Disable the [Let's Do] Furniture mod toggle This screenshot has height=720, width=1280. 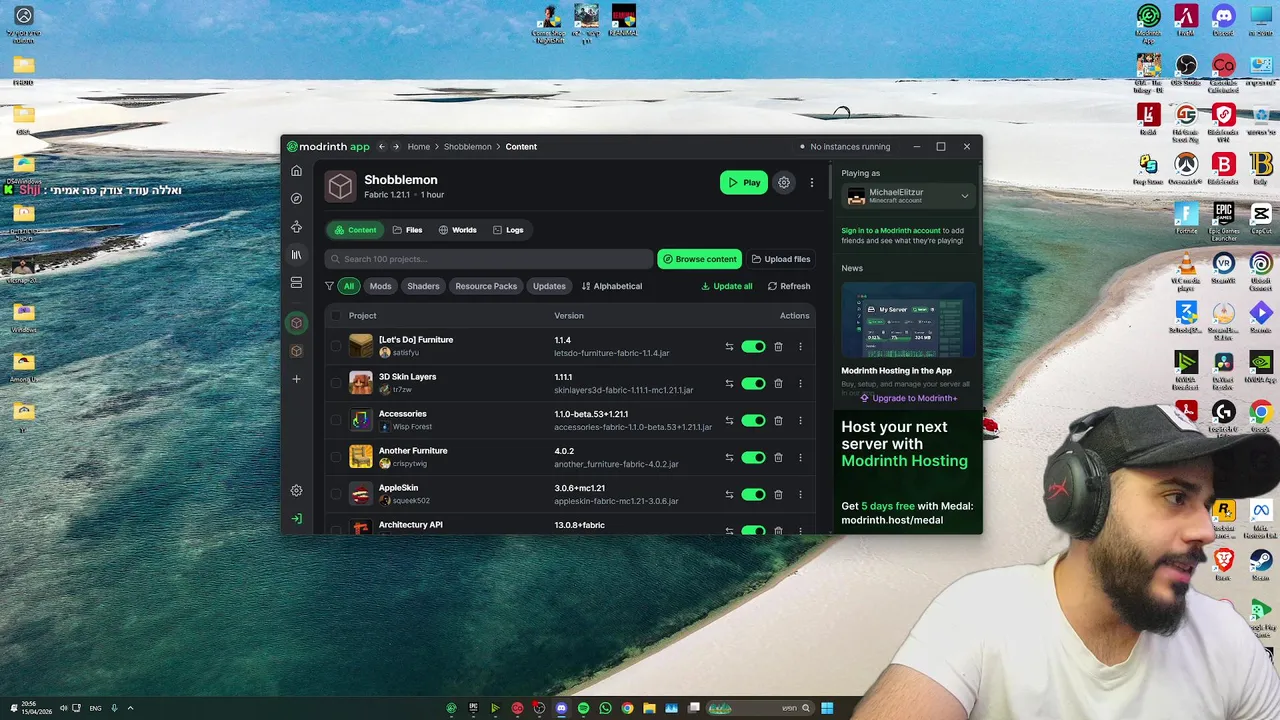753,347
